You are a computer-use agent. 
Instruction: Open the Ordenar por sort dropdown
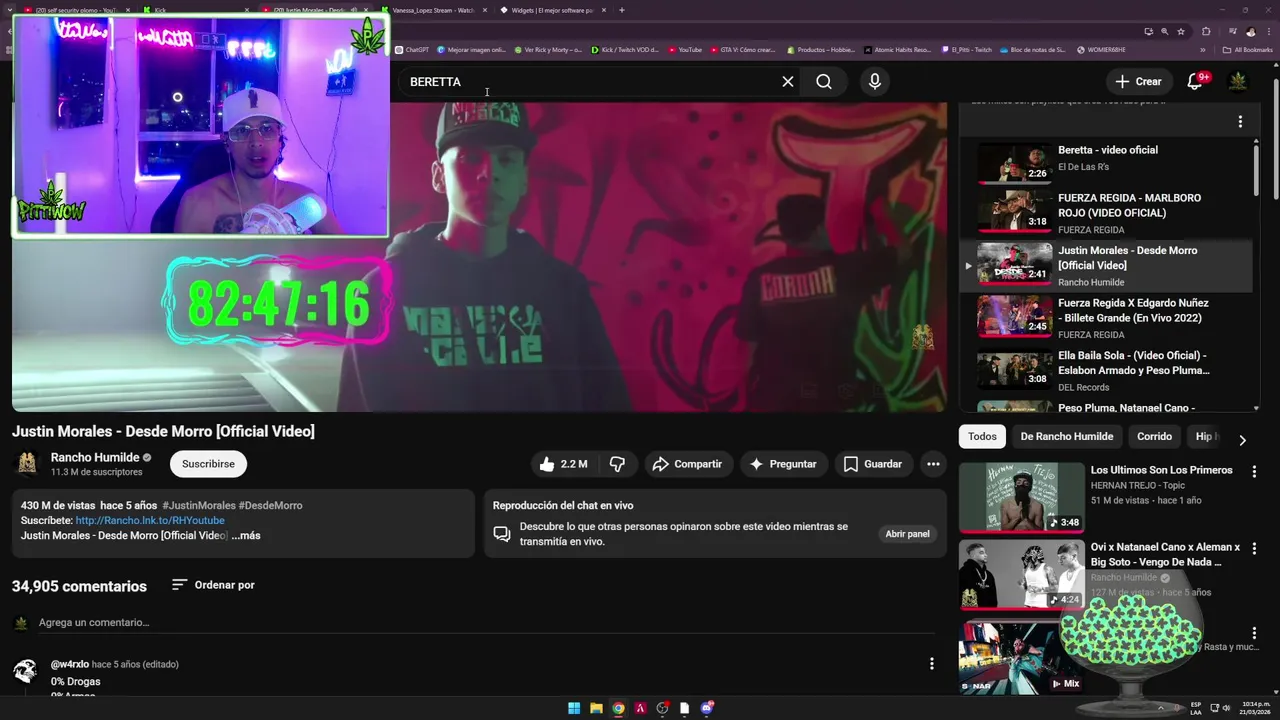coord(213,585)
